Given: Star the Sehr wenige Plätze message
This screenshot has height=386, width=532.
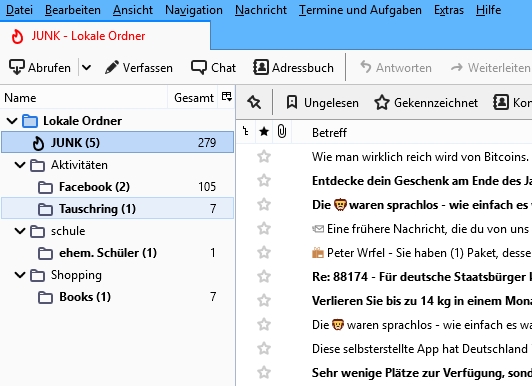Looking at the screenshot, I should click(264, 373).
